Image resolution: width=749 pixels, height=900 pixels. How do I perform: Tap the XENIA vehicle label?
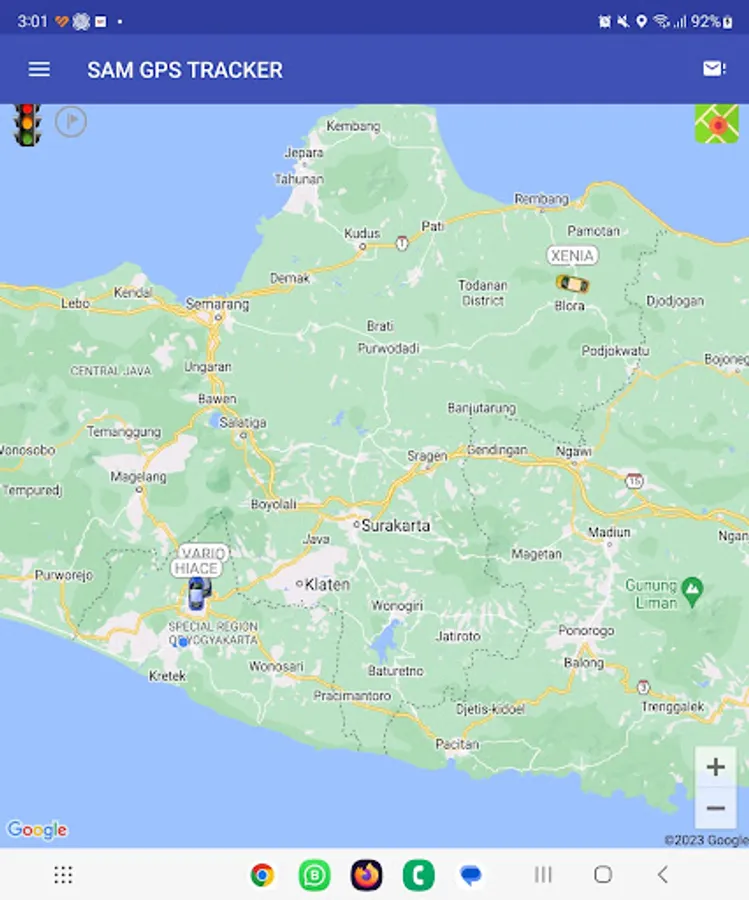click(572, 255)
